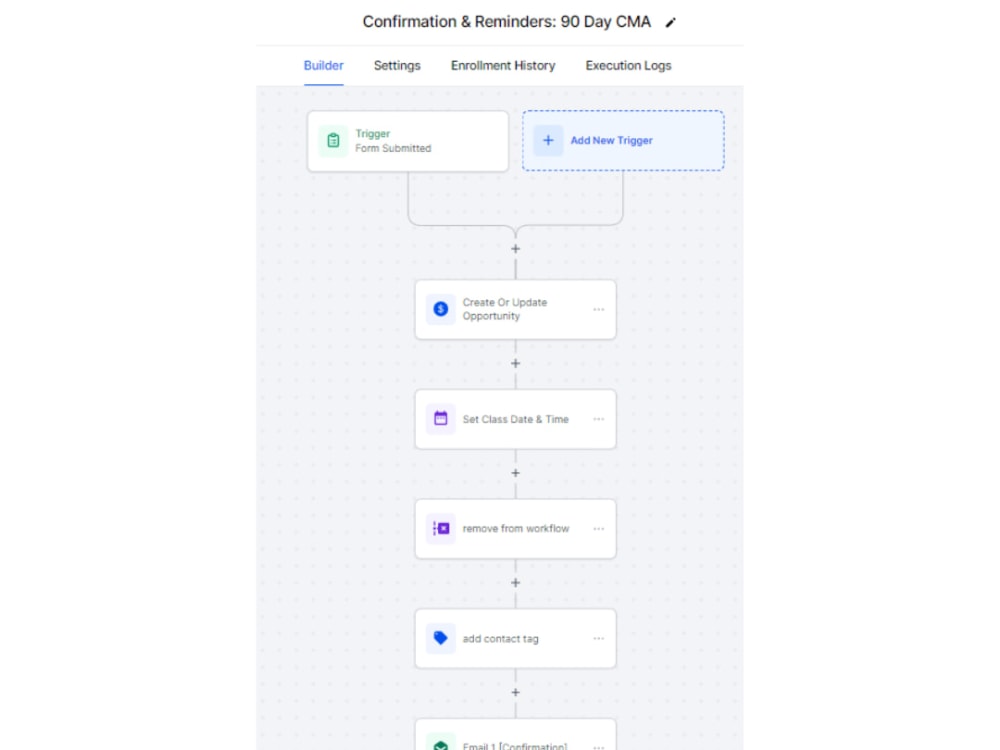
Task: Open the remove from workflow action card
Action: tap(515, 528)
